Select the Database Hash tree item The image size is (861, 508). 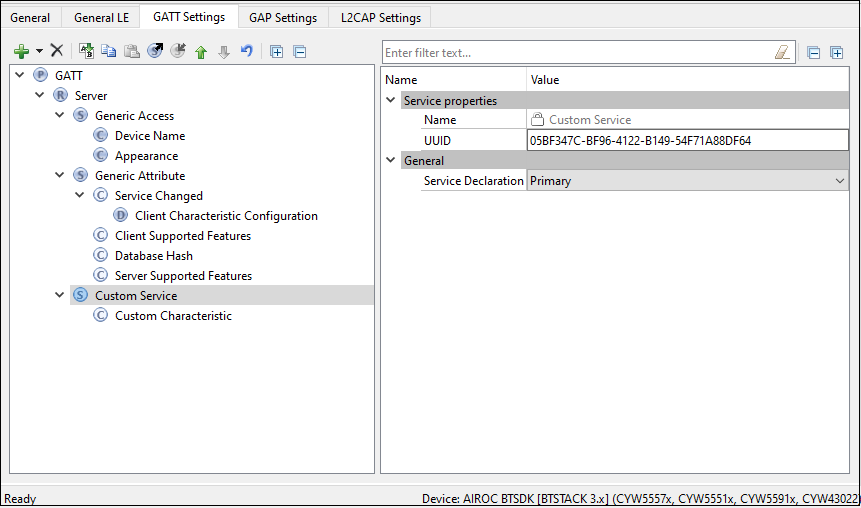click(153, 256)
